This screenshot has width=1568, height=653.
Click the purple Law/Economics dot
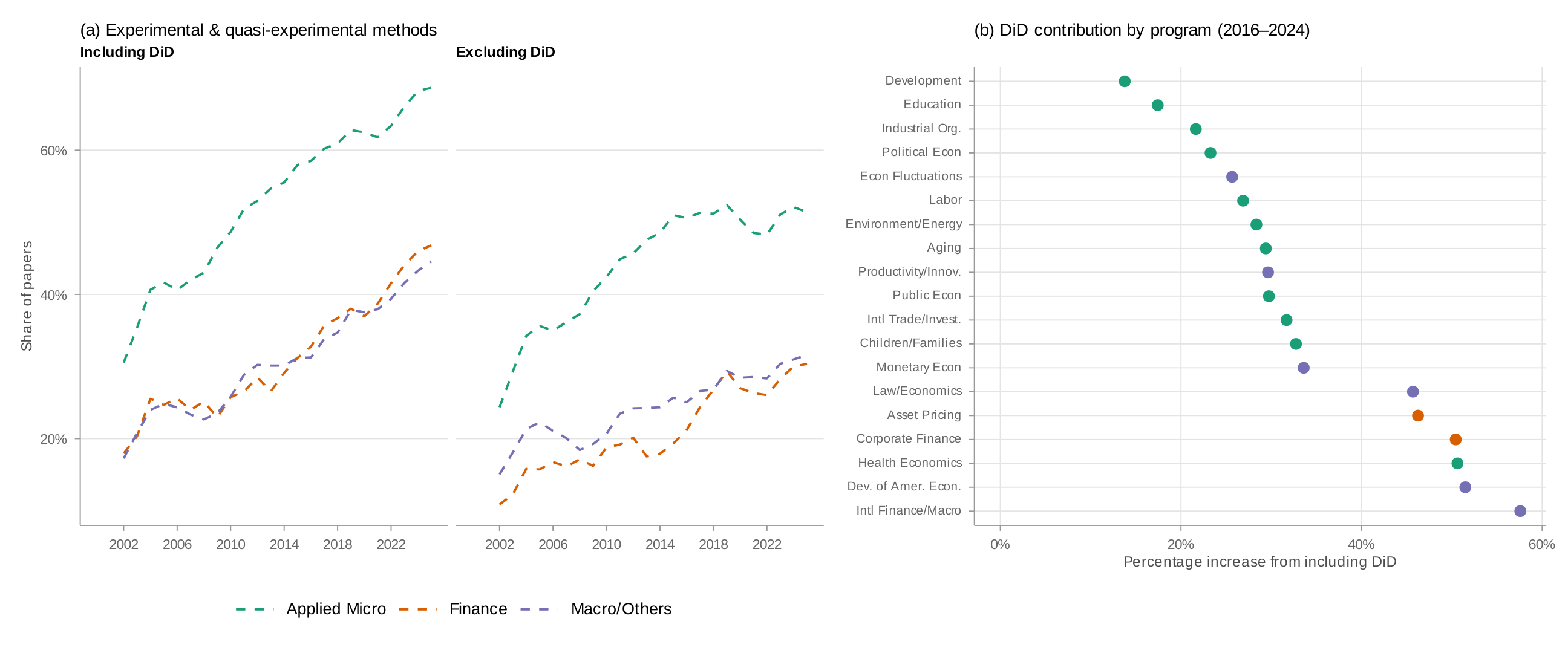[1413, 392]
